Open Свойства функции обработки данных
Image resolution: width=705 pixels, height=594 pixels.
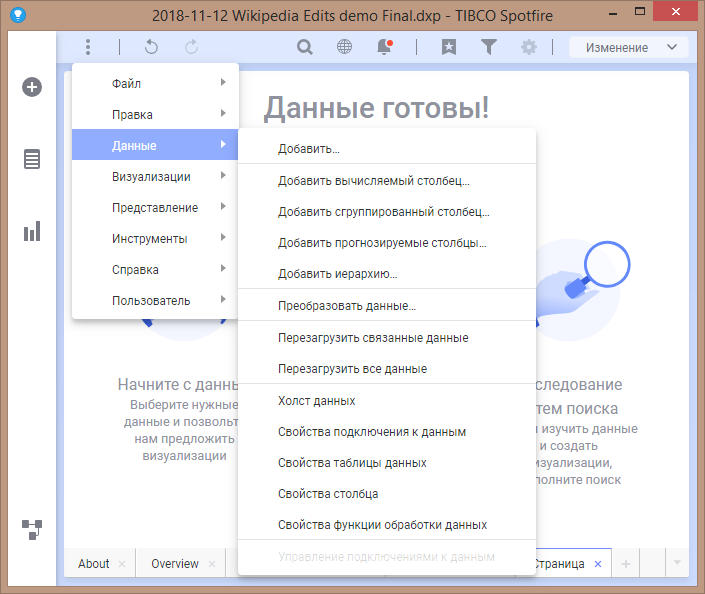tap(387, 524)
